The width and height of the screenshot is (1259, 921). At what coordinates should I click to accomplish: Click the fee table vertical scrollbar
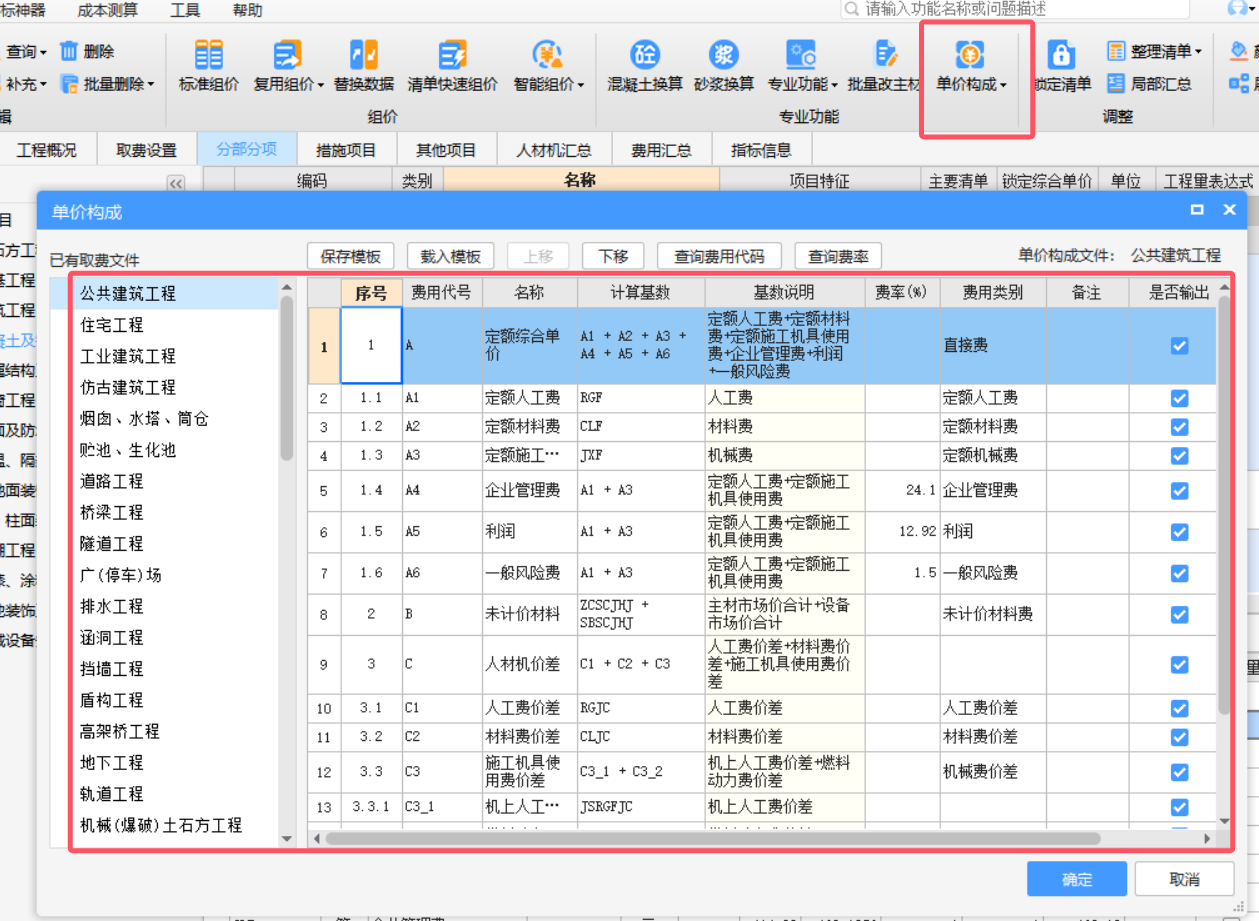coord(1224,505)
